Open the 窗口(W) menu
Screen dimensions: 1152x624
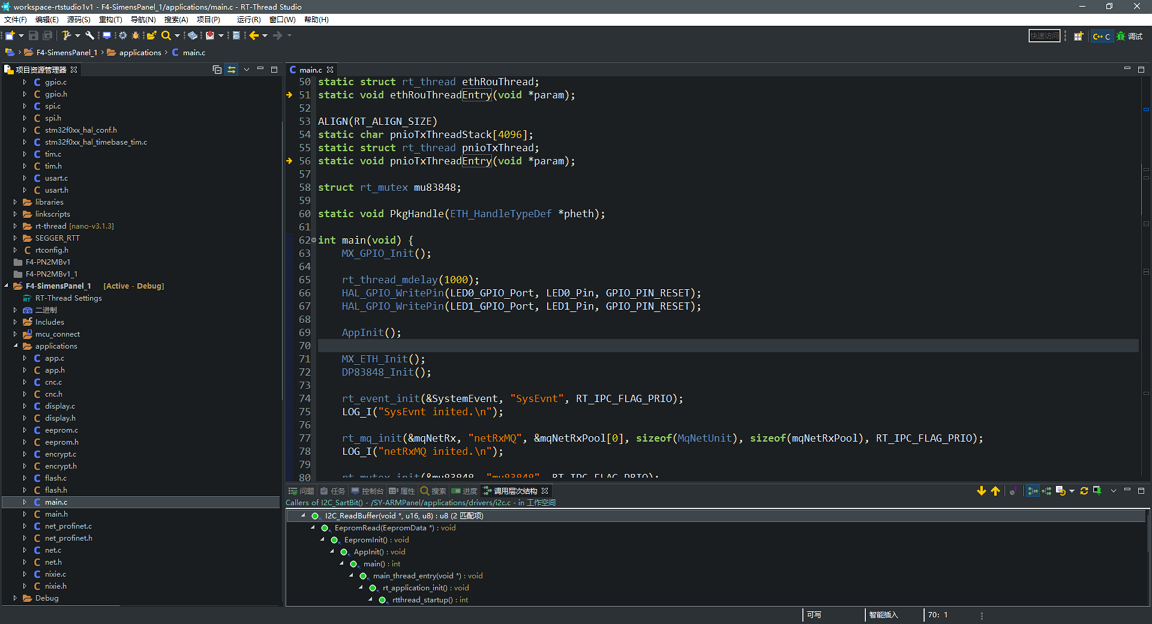pyautogui.click(x=283, y=20)
